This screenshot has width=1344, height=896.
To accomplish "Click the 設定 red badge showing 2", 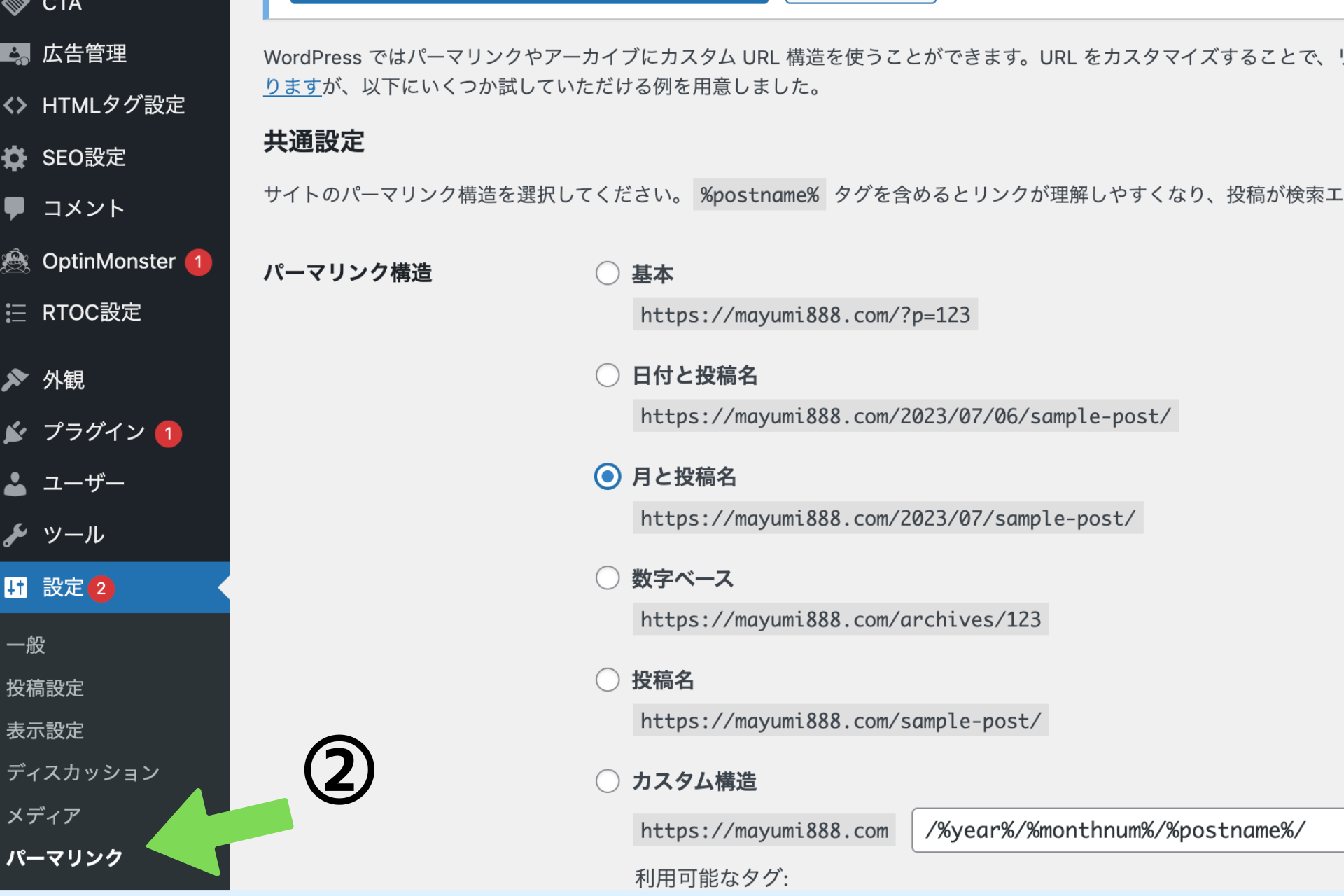I will click(101, 588).
